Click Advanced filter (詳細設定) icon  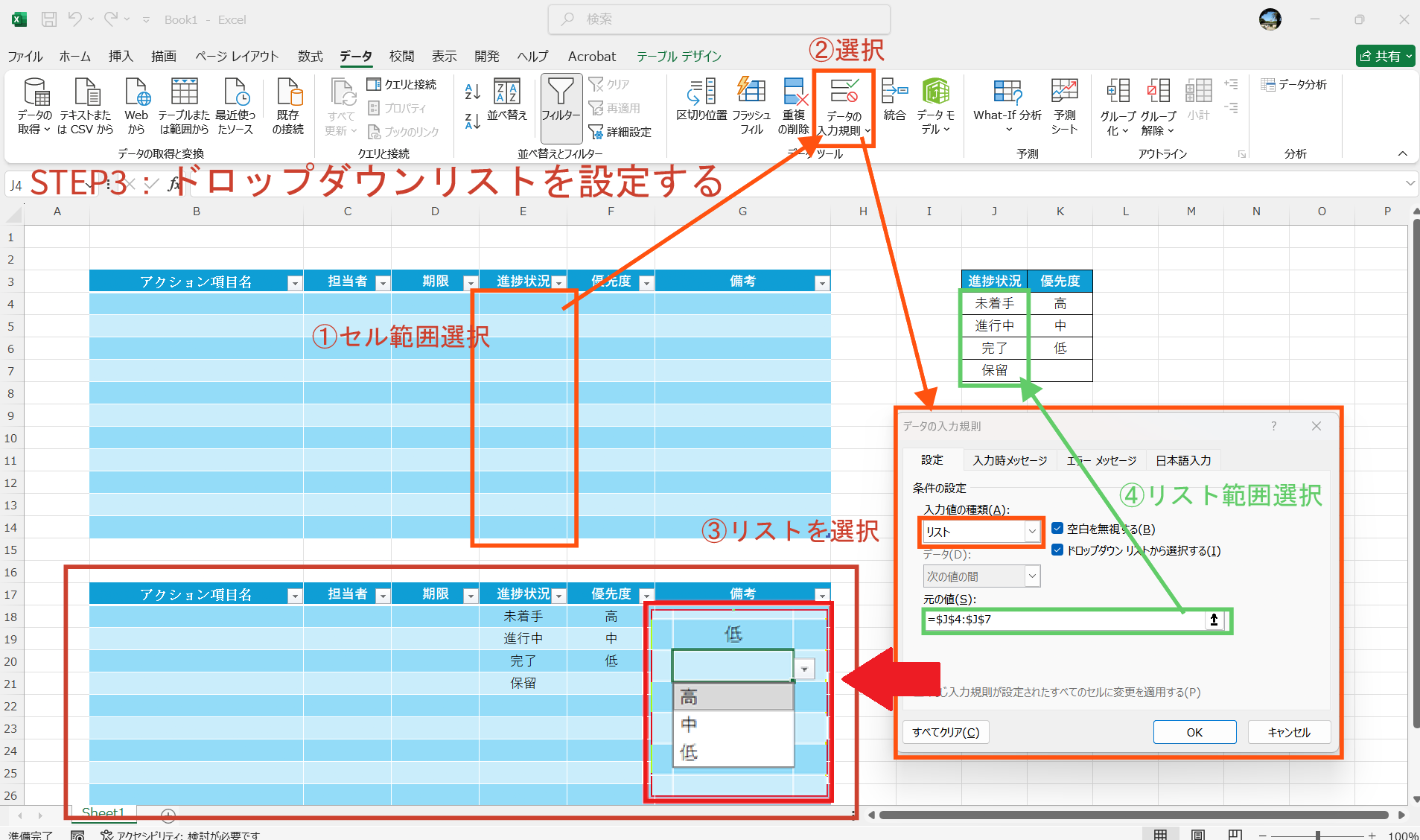(x=620, y=132)
